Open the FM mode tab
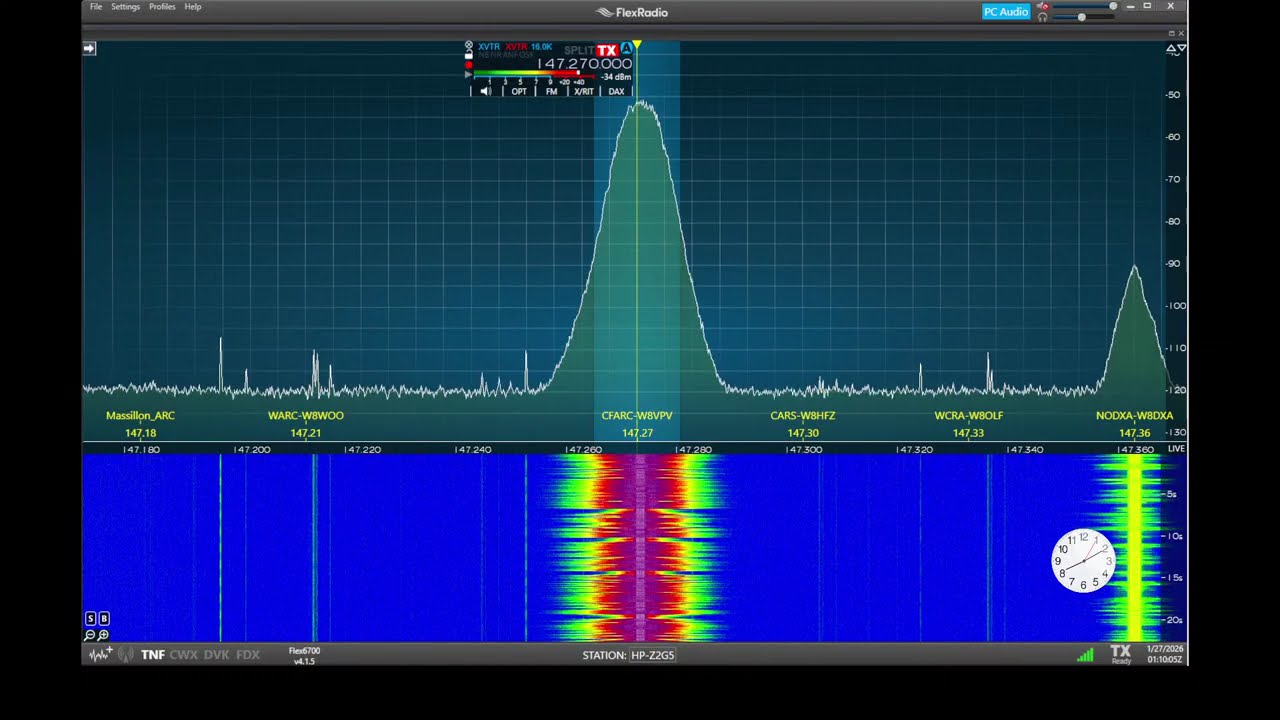Screen dimensions: 1280x720 point(551,91)
